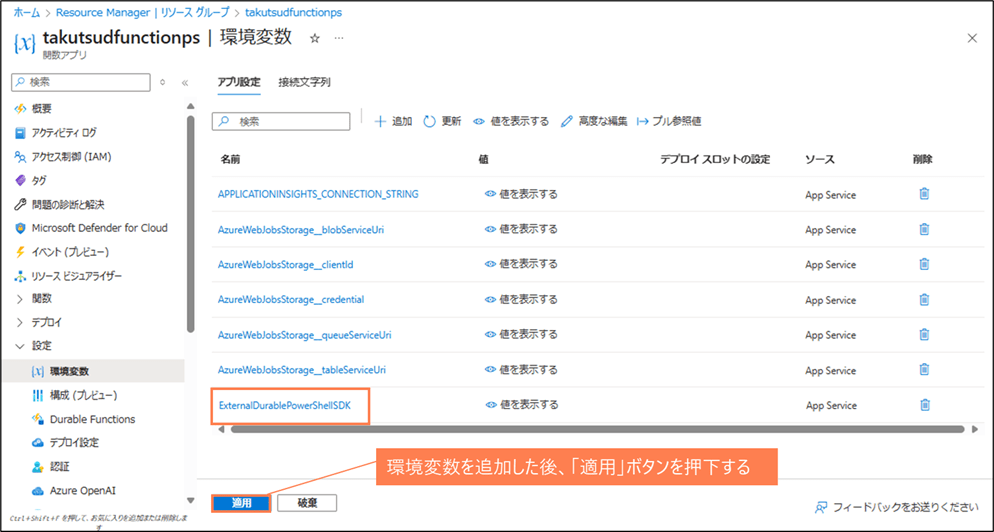The width and height of the screenshot is (994, 532).
Task: Show value for AzureWebJobsStorage__credential
Action: (521, 299)
